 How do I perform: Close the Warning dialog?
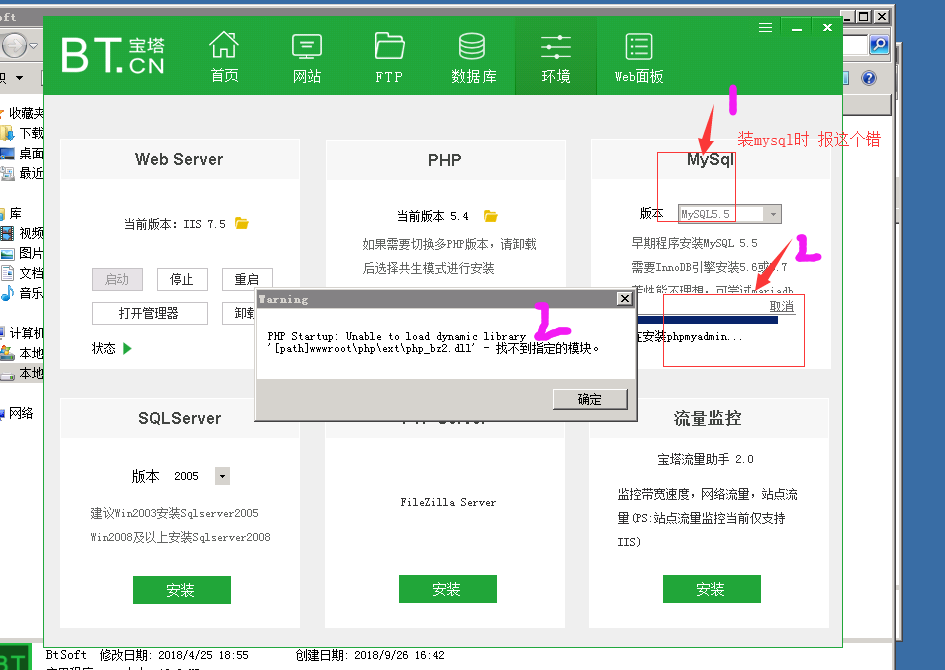point(625,298)
